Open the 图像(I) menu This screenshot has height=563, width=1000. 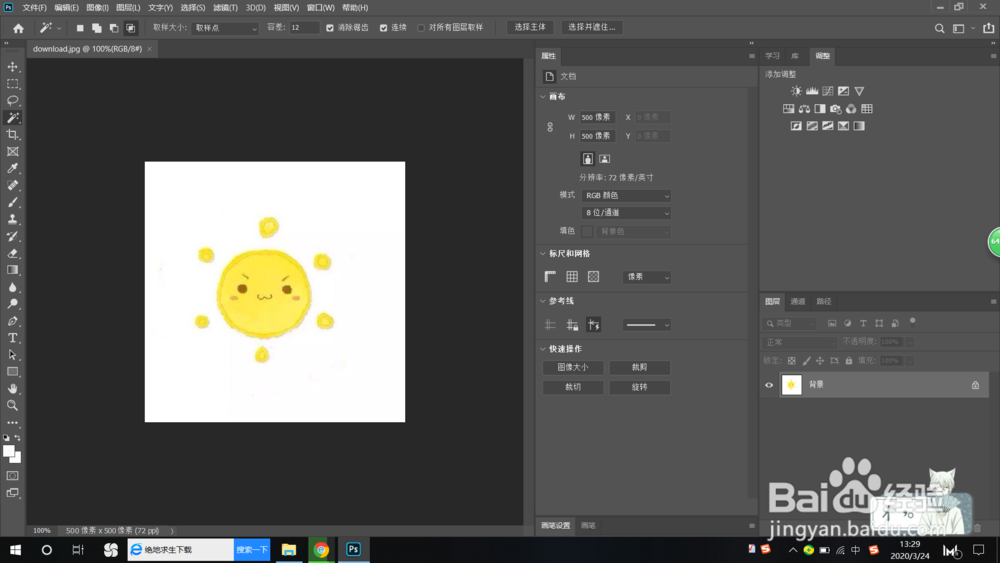point(98,8)
